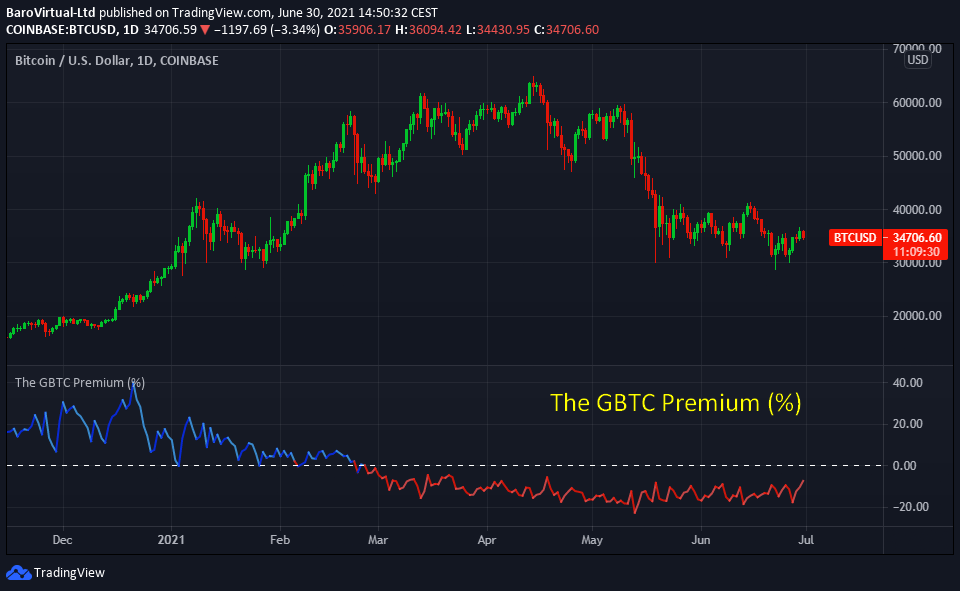Click the May label on time axis
Image resolution: width=960 pixels, height=591 pixels.
tap(592, 540)
